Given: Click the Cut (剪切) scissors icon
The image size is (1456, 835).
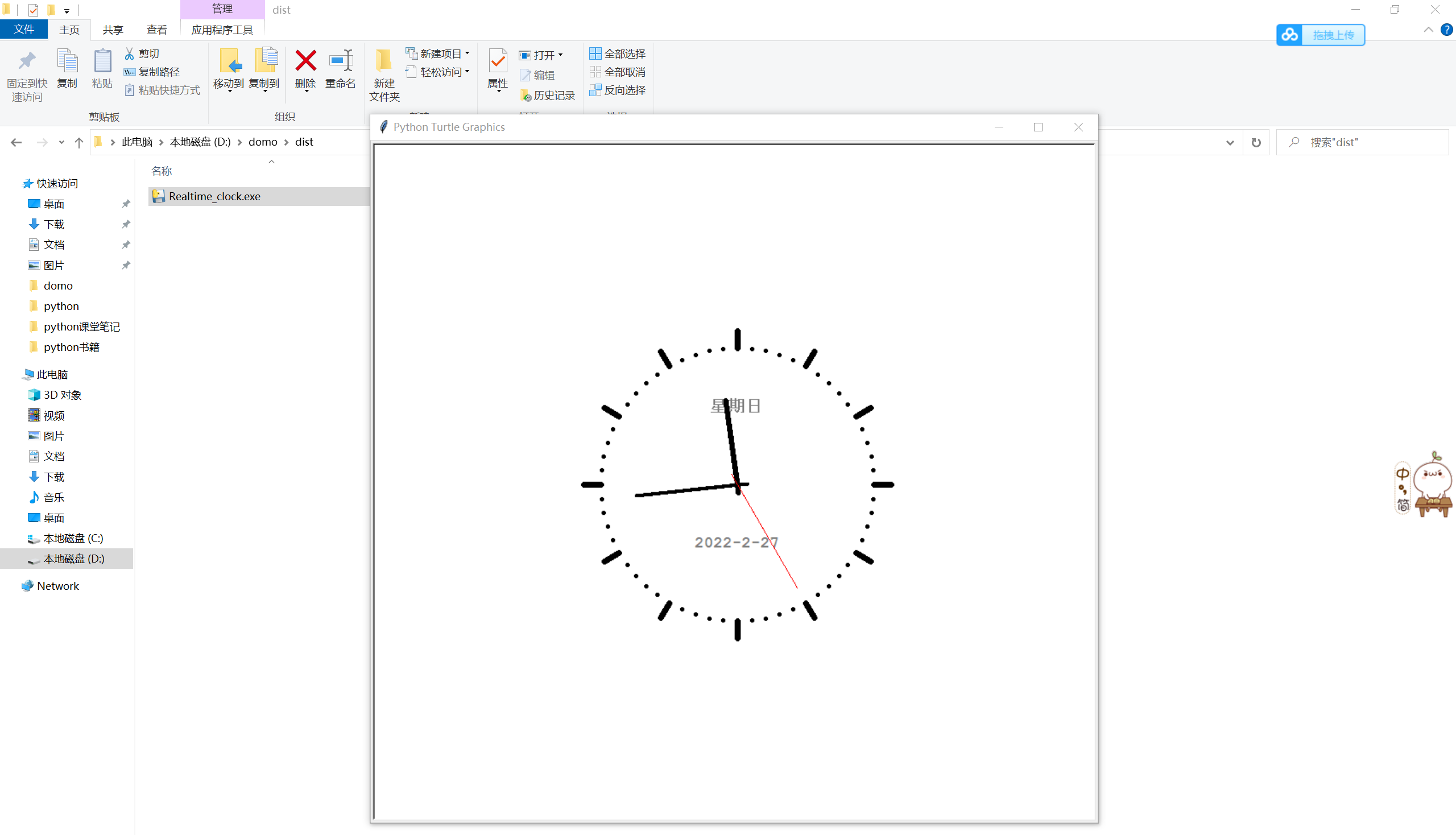Looking at the screenshot, I should 130,53.
